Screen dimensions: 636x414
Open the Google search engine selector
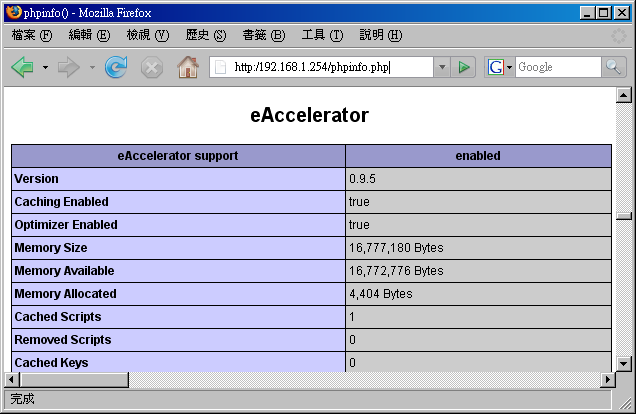coord(499,67)
